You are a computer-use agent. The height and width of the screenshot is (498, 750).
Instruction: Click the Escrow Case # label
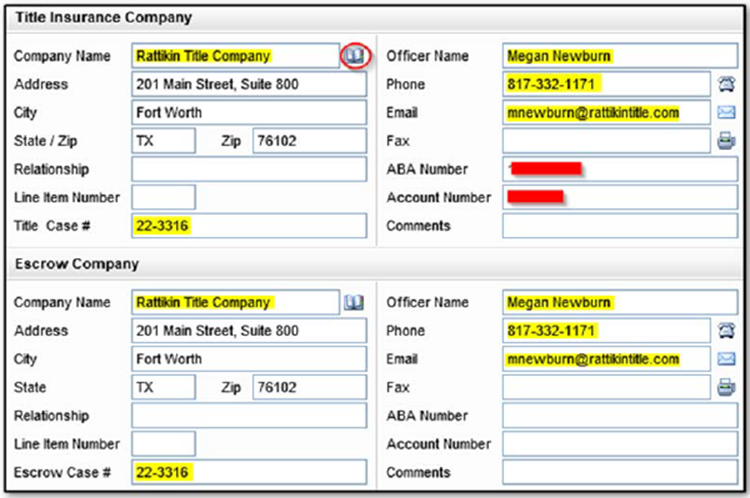(x=62, y=472)
